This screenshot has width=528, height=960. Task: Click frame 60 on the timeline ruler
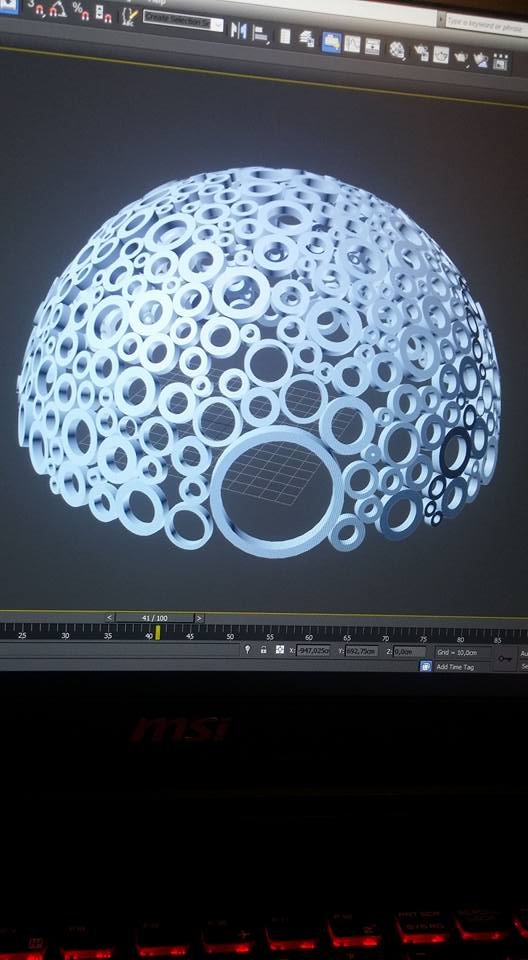[x=309, y=637]
